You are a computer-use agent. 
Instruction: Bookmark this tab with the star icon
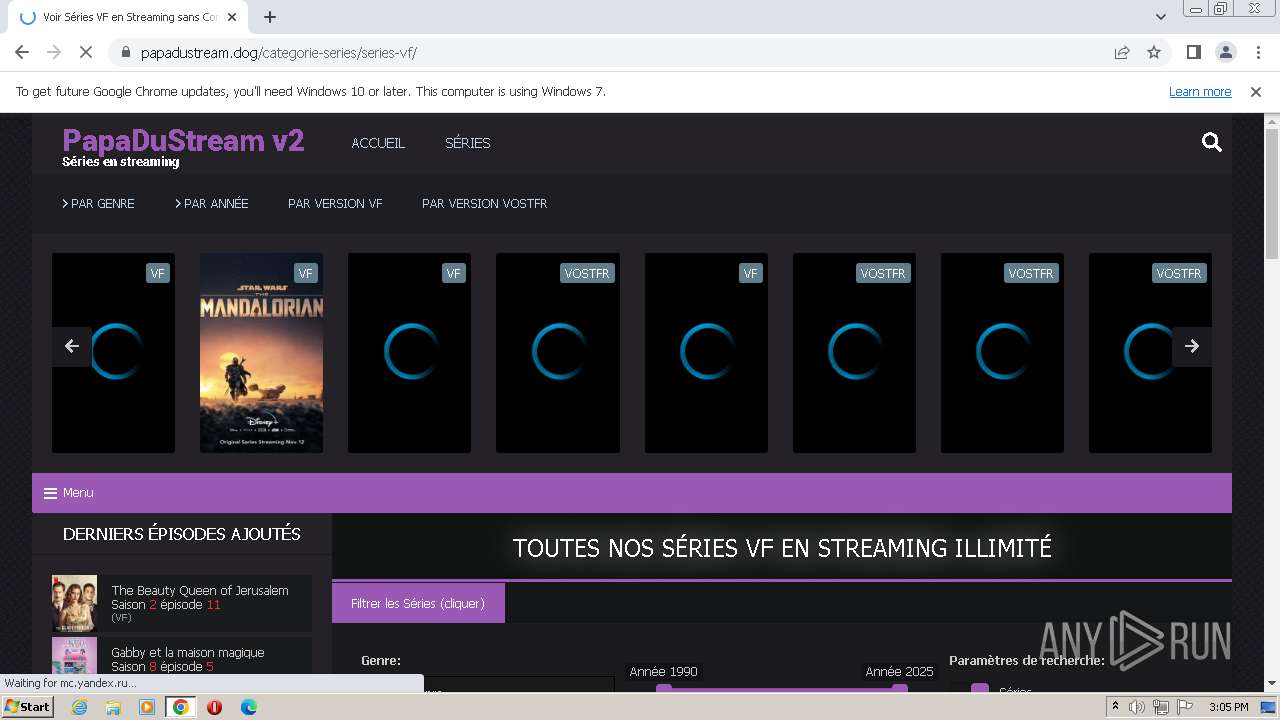click(x=1154, y=52)
